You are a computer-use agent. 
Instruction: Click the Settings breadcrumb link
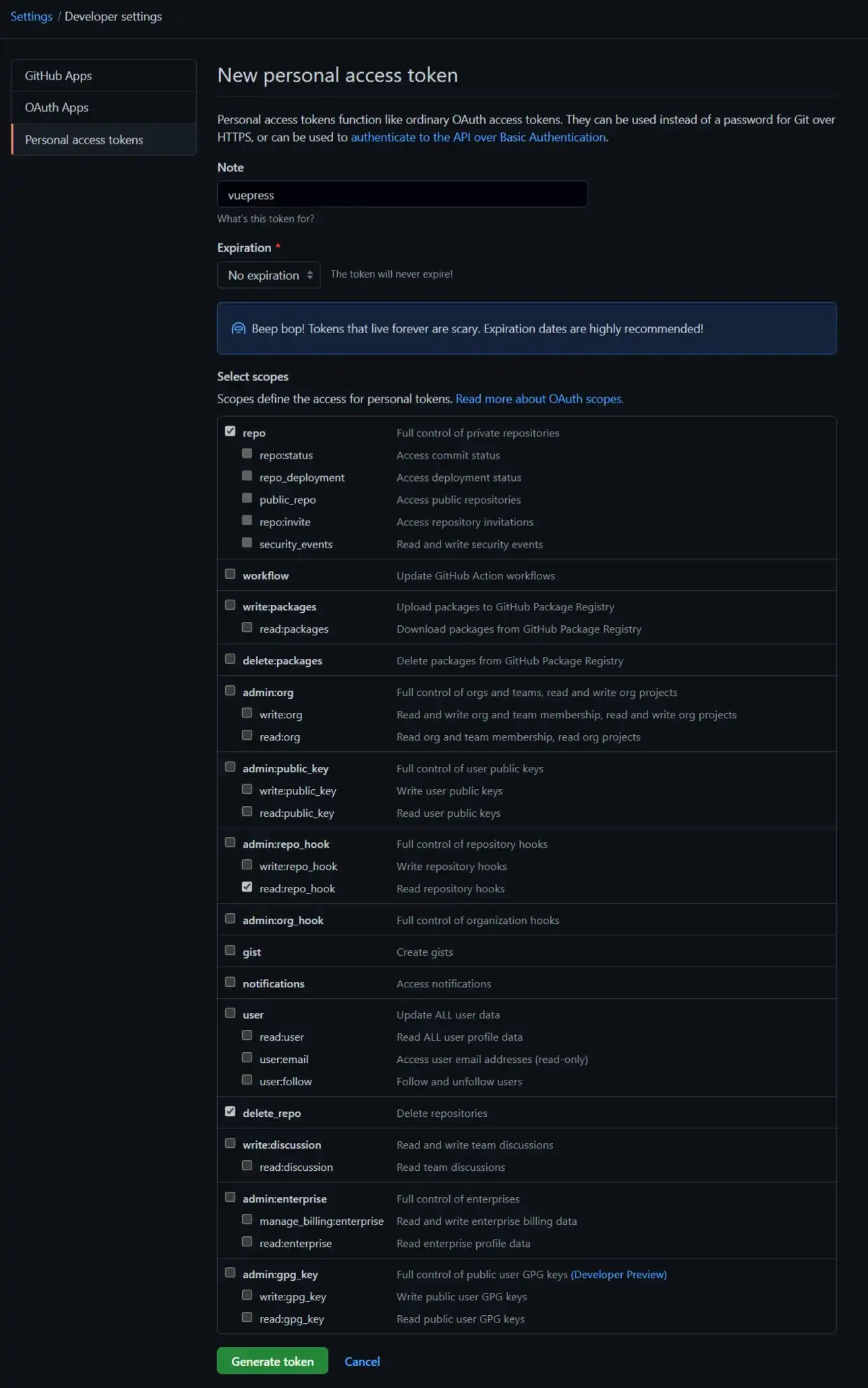tap(31, 16)
